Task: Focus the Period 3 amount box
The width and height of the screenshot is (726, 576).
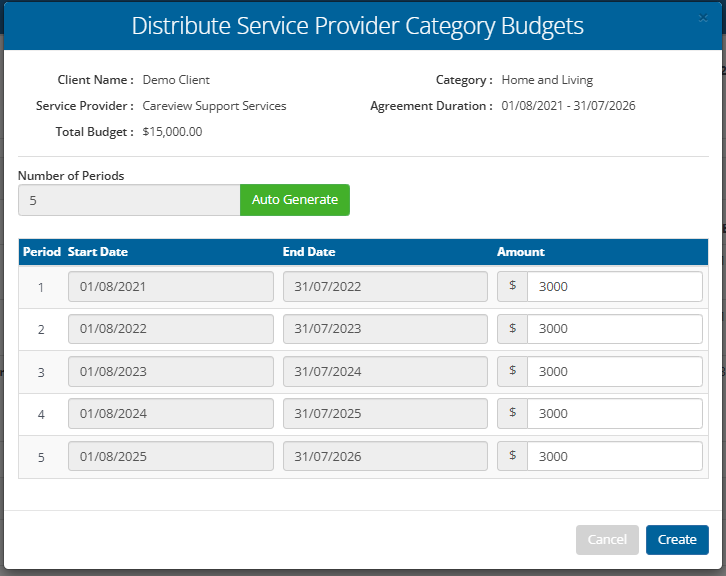Action: 614,372
